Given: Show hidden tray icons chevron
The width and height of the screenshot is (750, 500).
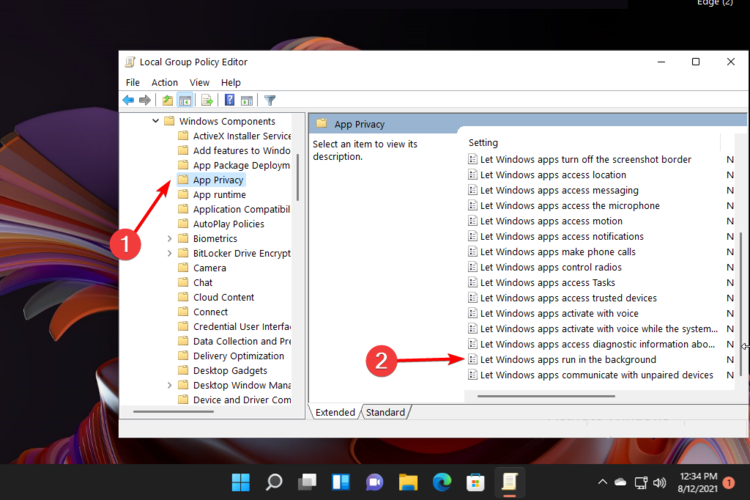Looking at the screenshot, I should pyautogui.click(x=603, y=482).
